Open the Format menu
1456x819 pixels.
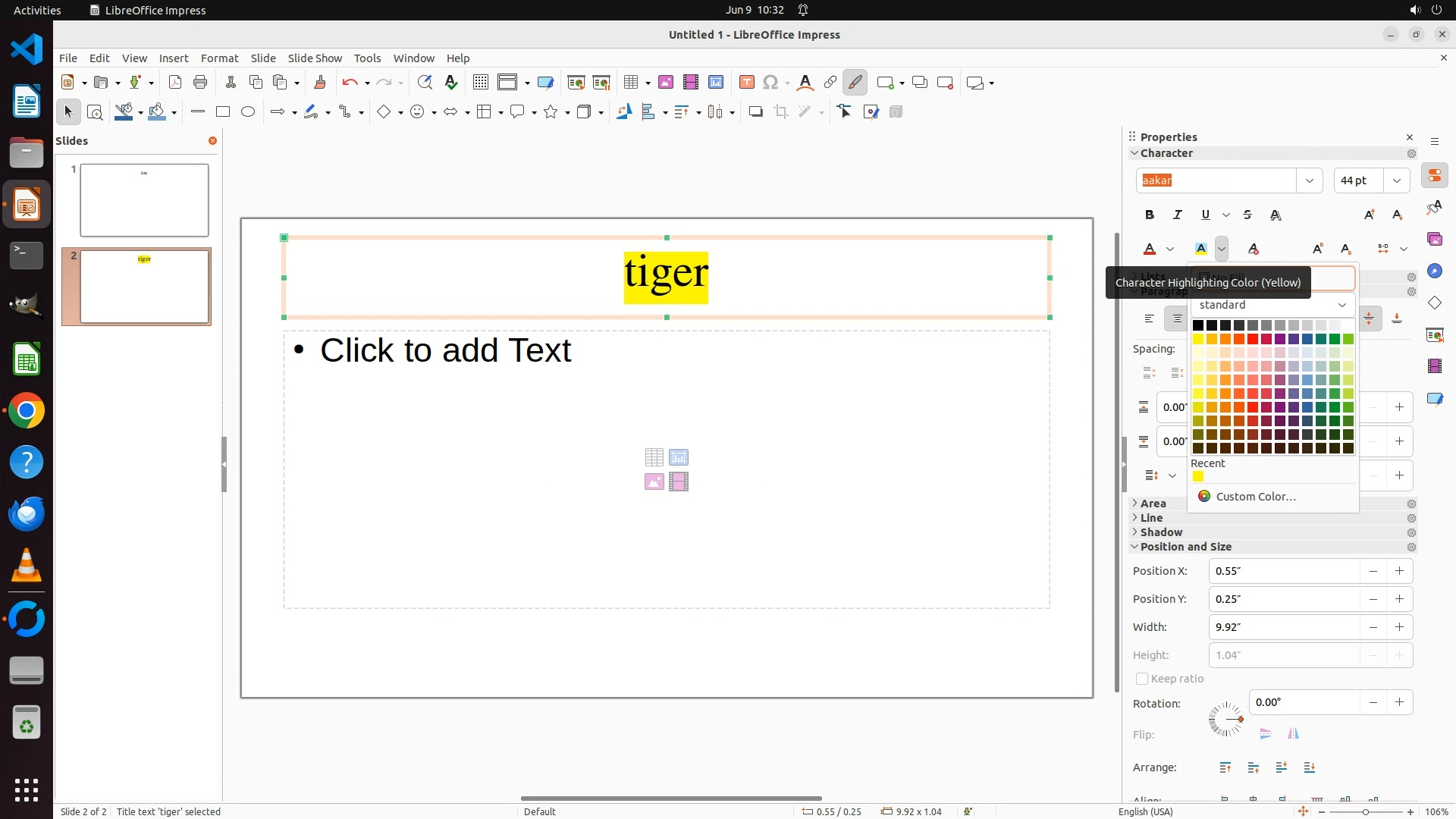[x=219, y=58]
